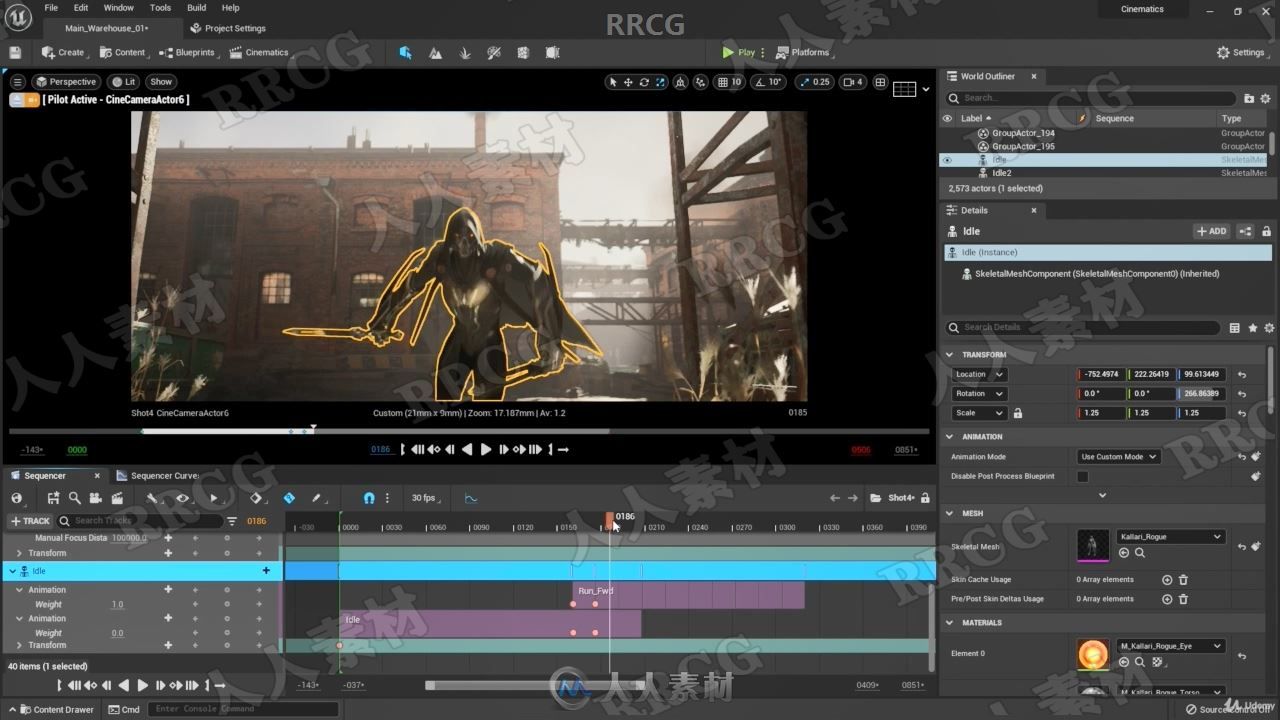Open the 30 fps frame rate dropdown
The width and height of the screenshot is (1280, 720).
coord(427,498)
